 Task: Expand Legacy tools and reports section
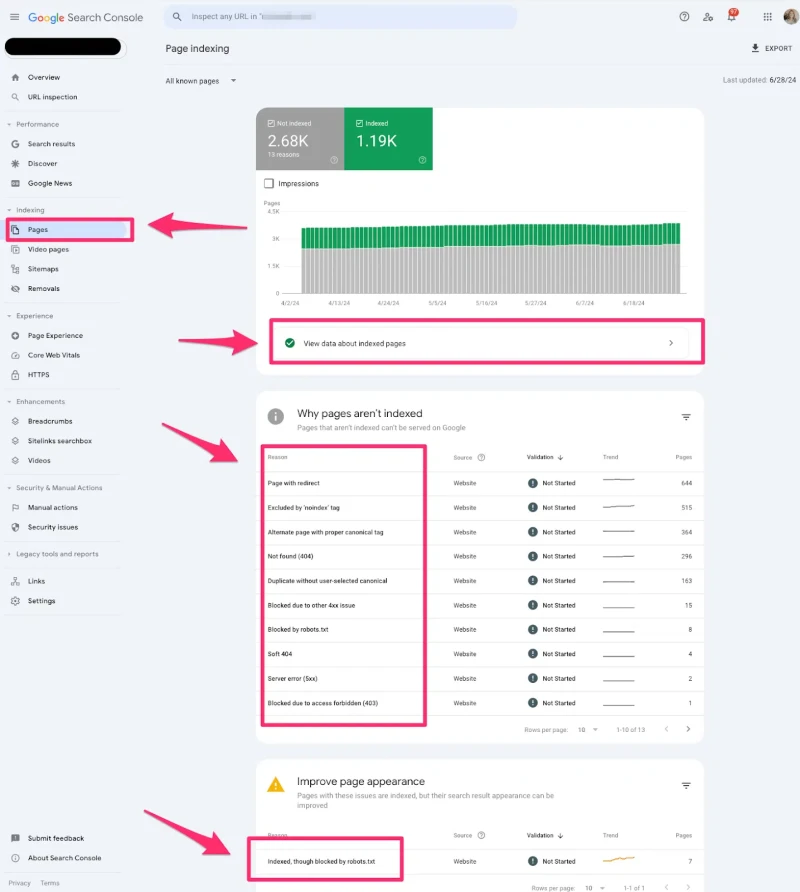click(9, 554)
